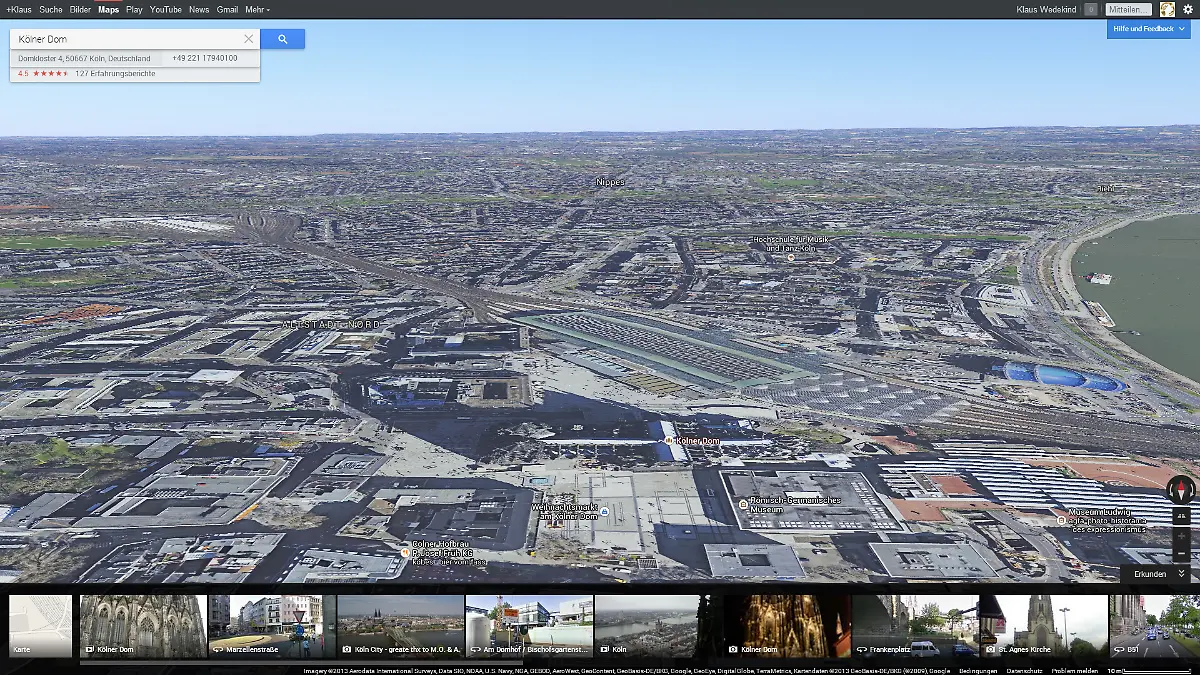Select Gmail in the Google bar

[x=227, y=9]
